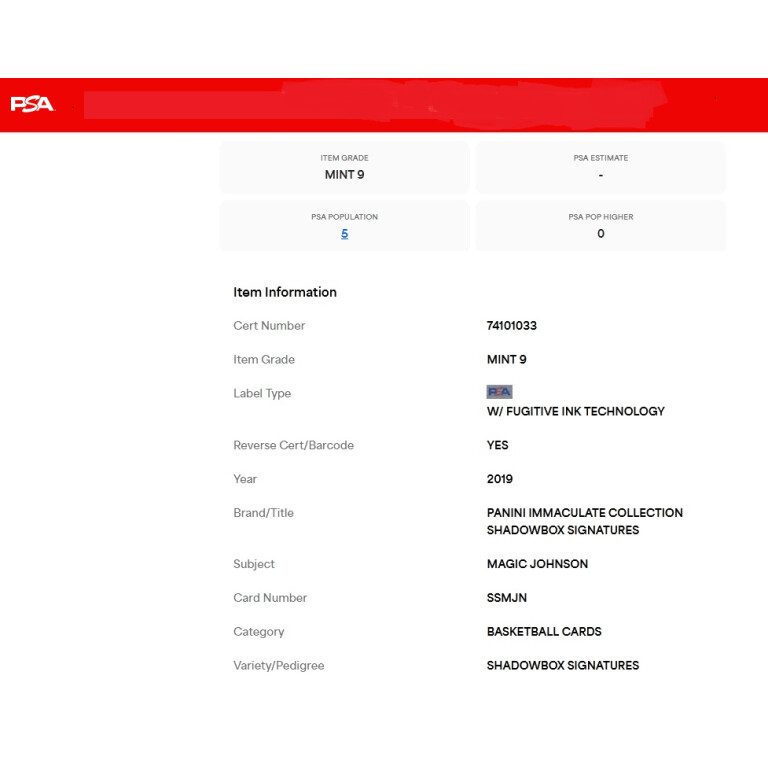Click the W/ Fugitive Ink Technology text

click(575, 411)
